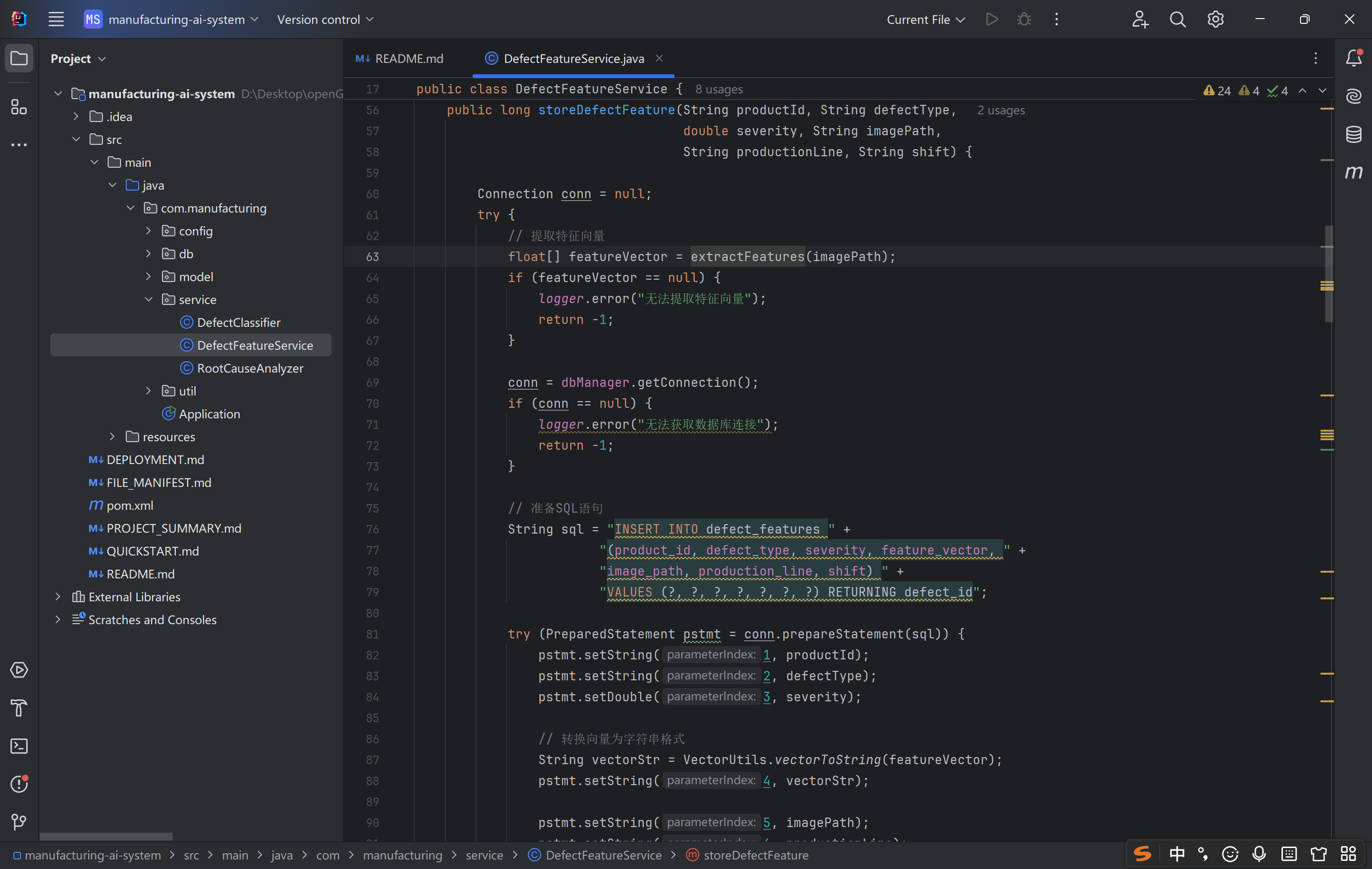The image size is (1372, 869).
Task: Open the Maven tool window
Action: click(1353, 172)
